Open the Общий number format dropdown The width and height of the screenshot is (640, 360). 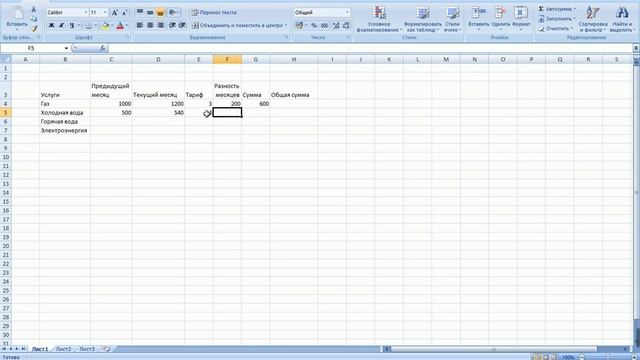click(347, 13)
